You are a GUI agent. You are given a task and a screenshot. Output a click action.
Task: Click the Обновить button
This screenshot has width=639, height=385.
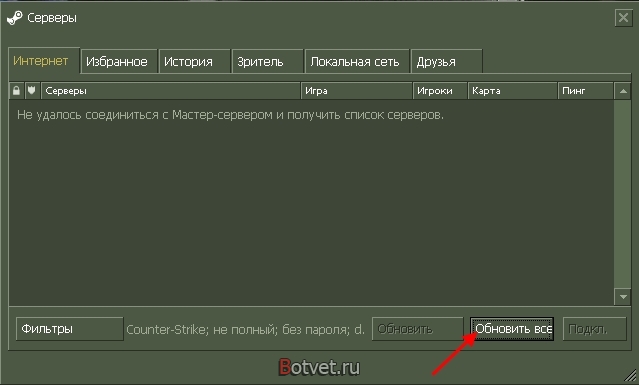pyautogui.click(x=418, y=329)
